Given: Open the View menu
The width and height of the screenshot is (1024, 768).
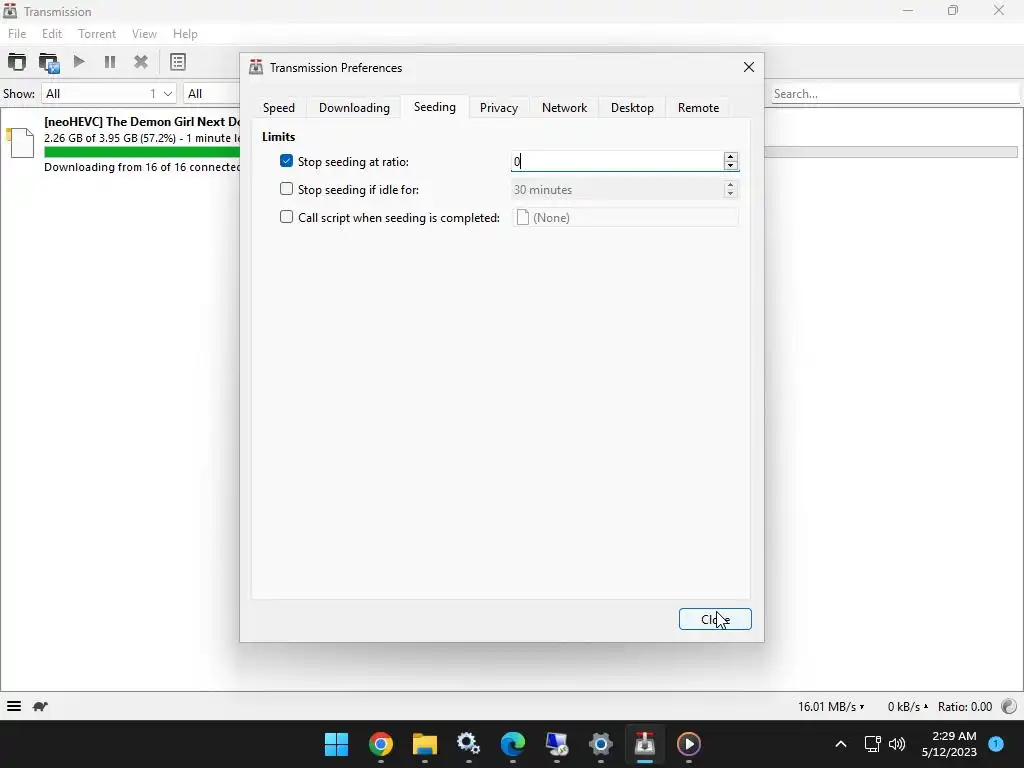Looking at the screenshot, I should tap(144, 34).
